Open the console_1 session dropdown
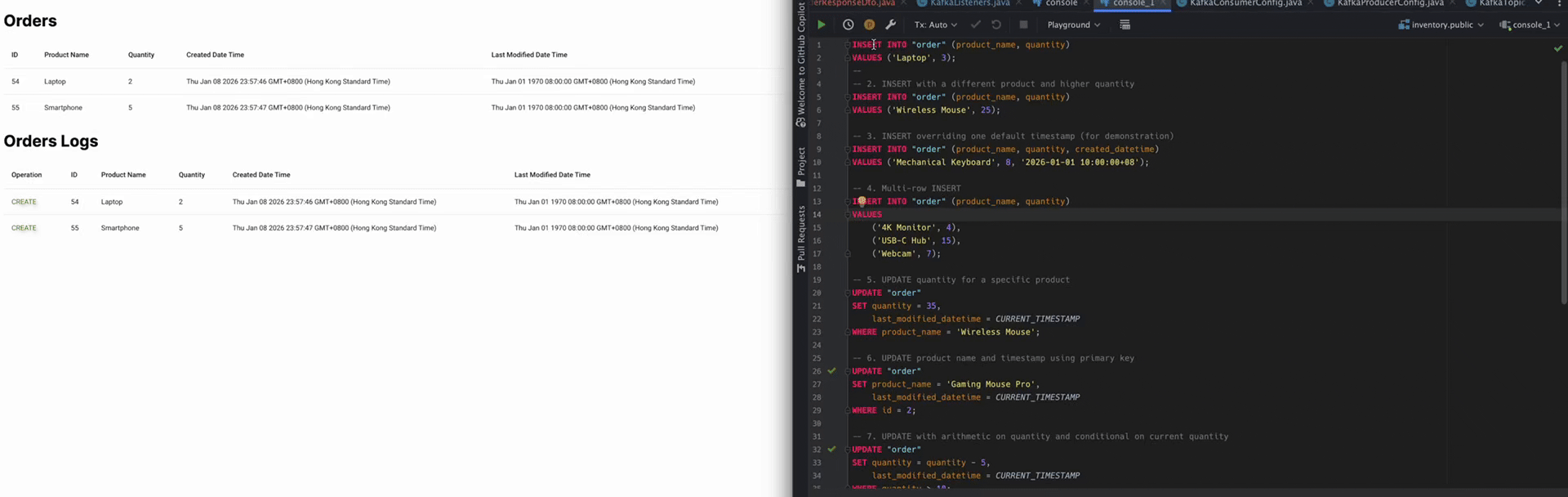This screenshot has width=1568, height=497. pyautogui.click(x=1530, y=25)
